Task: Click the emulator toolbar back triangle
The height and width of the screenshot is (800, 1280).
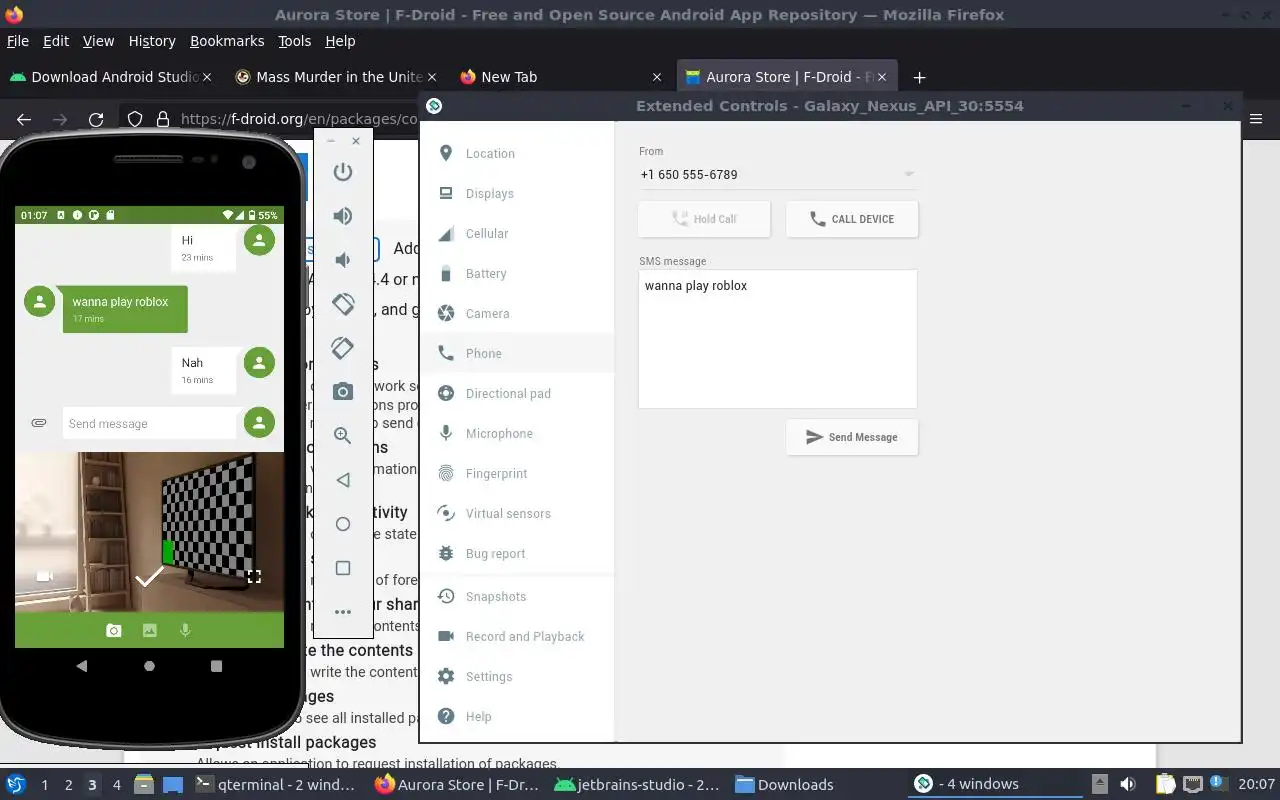Action: (x=343, y=480)
